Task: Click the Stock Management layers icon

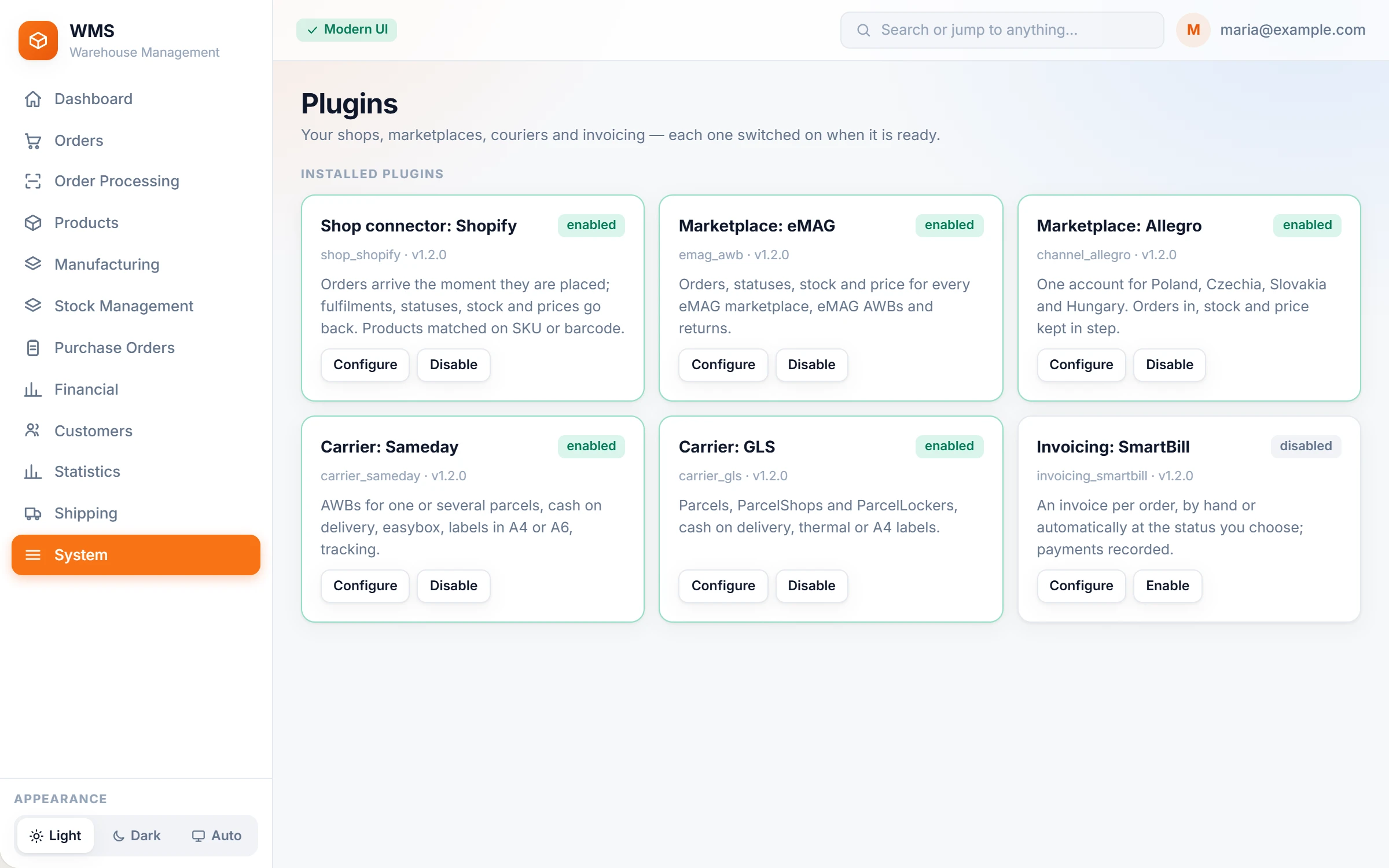Action: pos(33,306)
